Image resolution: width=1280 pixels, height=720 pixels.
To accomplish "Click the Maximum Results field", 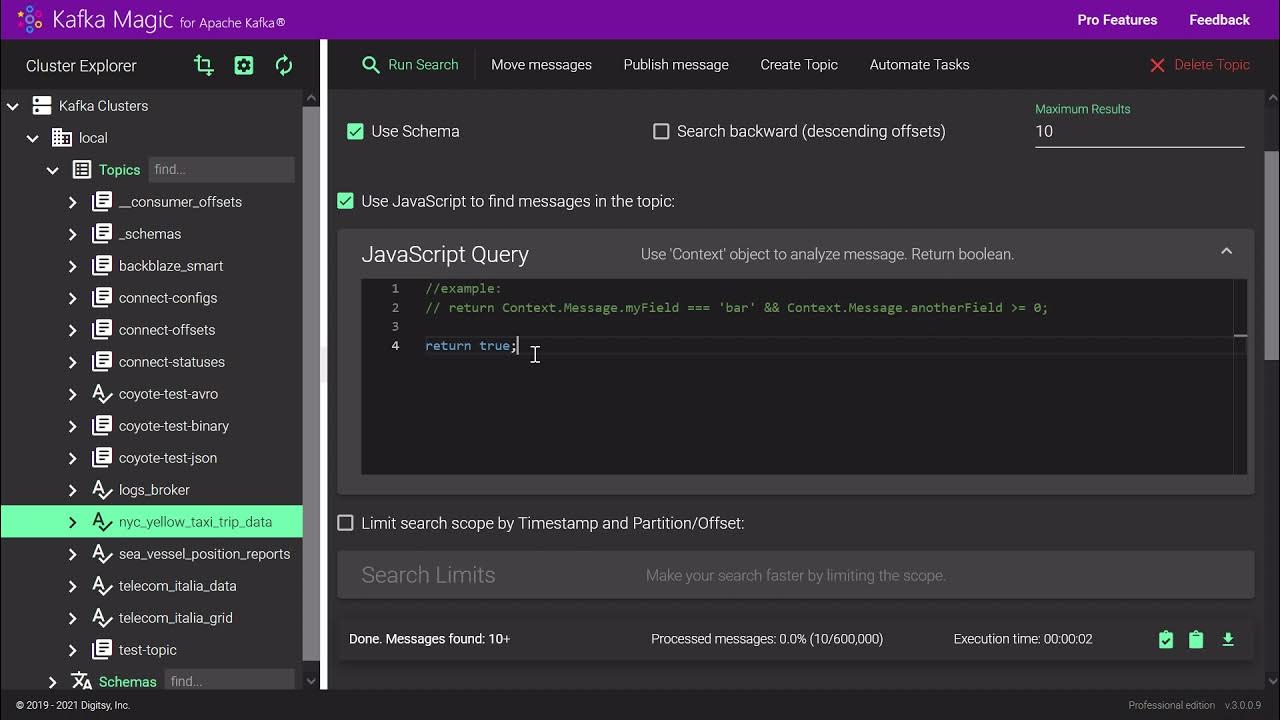I will (1139, 131).
